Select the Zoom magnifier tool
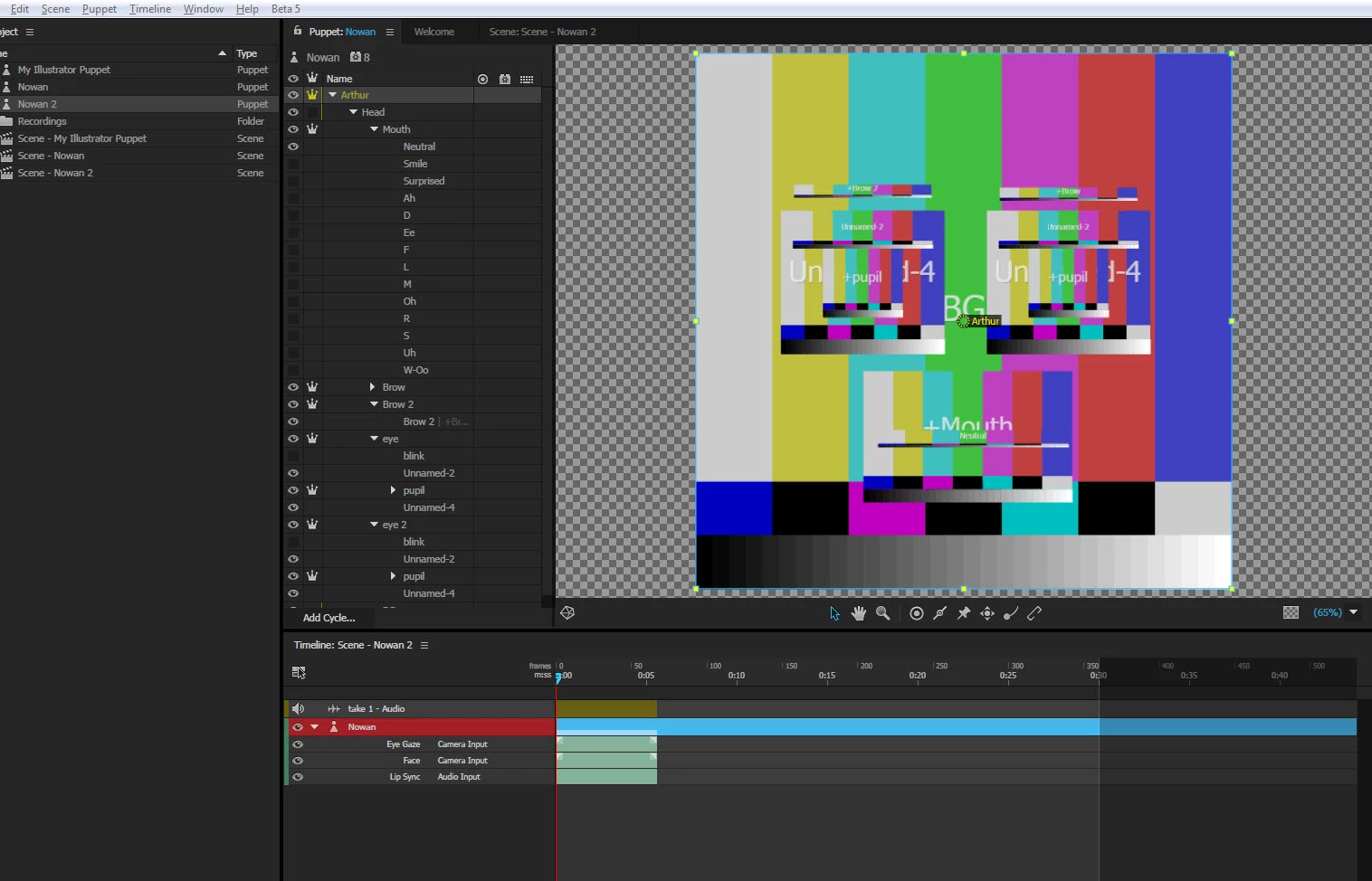The height and width of the screenshot is (881, 1372). pos(883,613)
